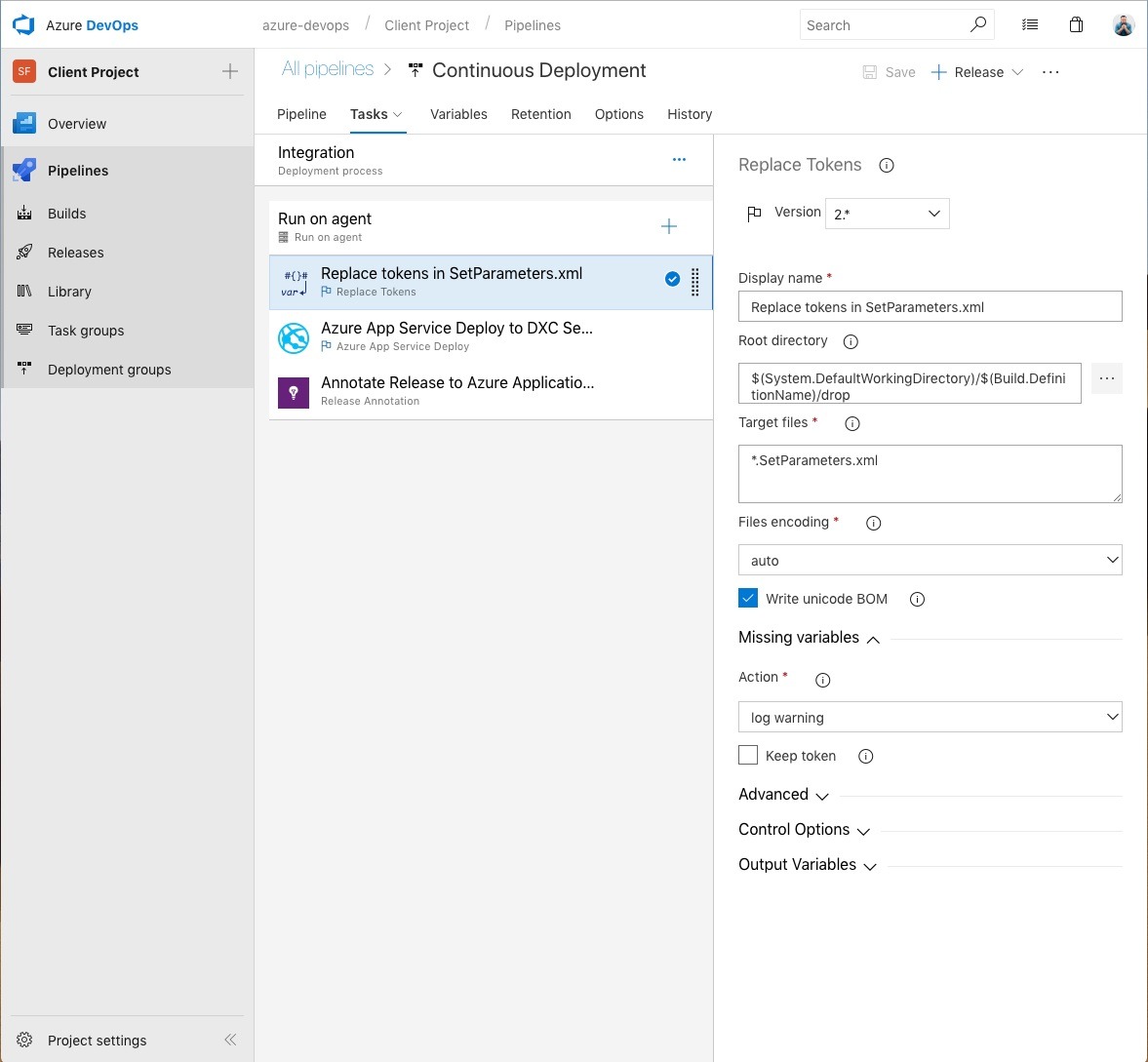Select Annotate Release to Azure Application task
The width and height of the screenshot is (1148, 1062).
[x=491, y=392]
